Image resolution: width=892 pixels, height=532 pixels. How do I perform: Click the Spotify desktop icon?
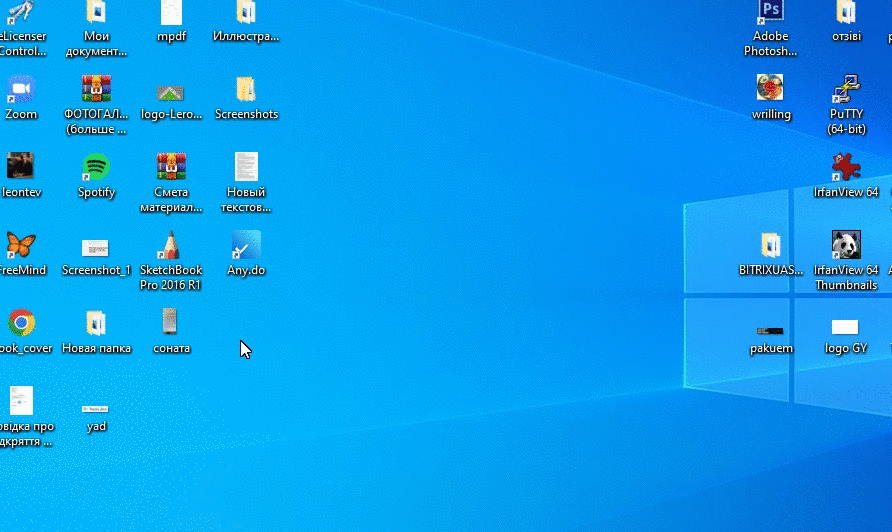(96, 168)
